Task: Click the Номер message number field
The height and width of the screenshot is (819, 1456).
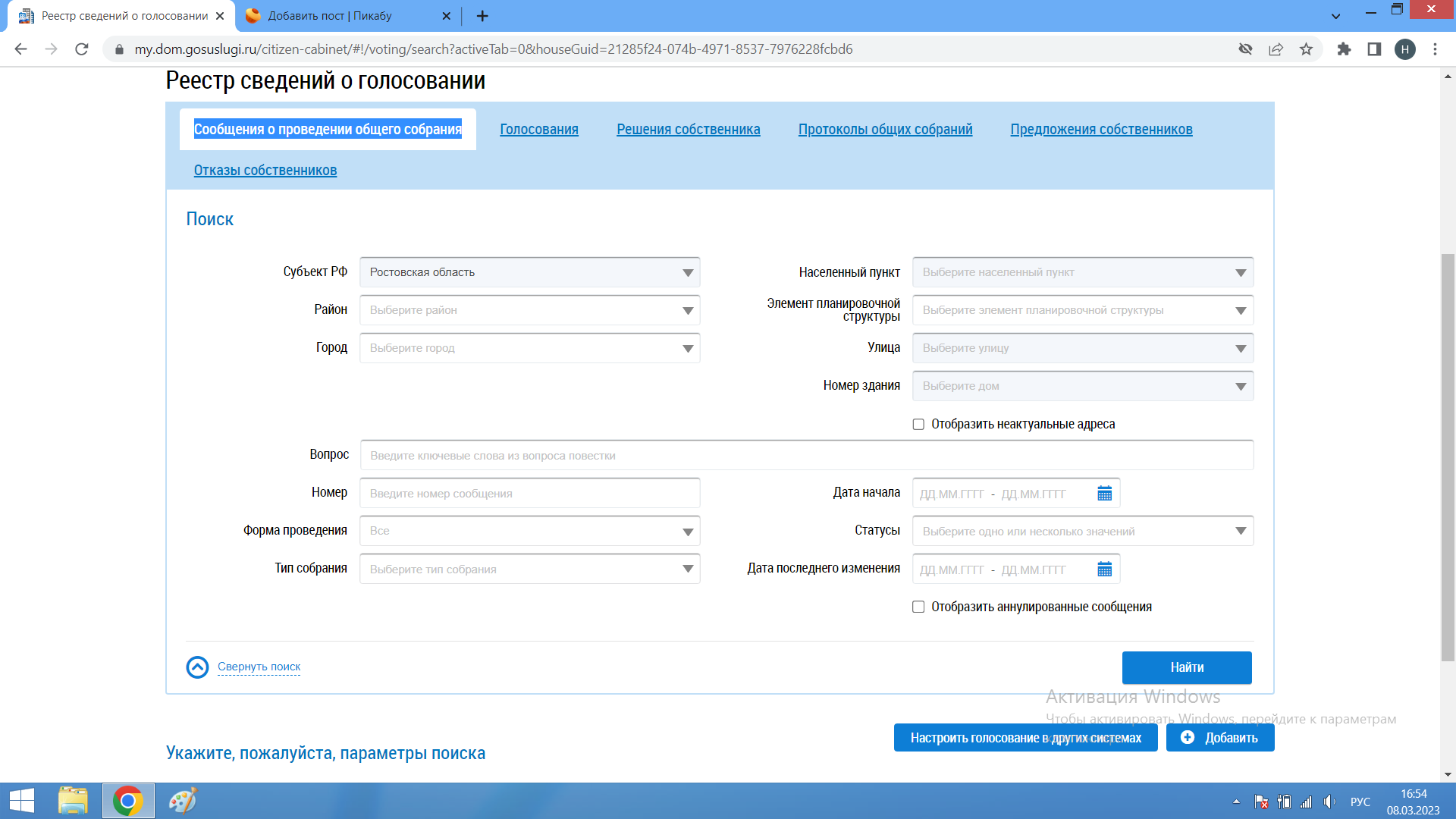Action: [x=529, y=493]
